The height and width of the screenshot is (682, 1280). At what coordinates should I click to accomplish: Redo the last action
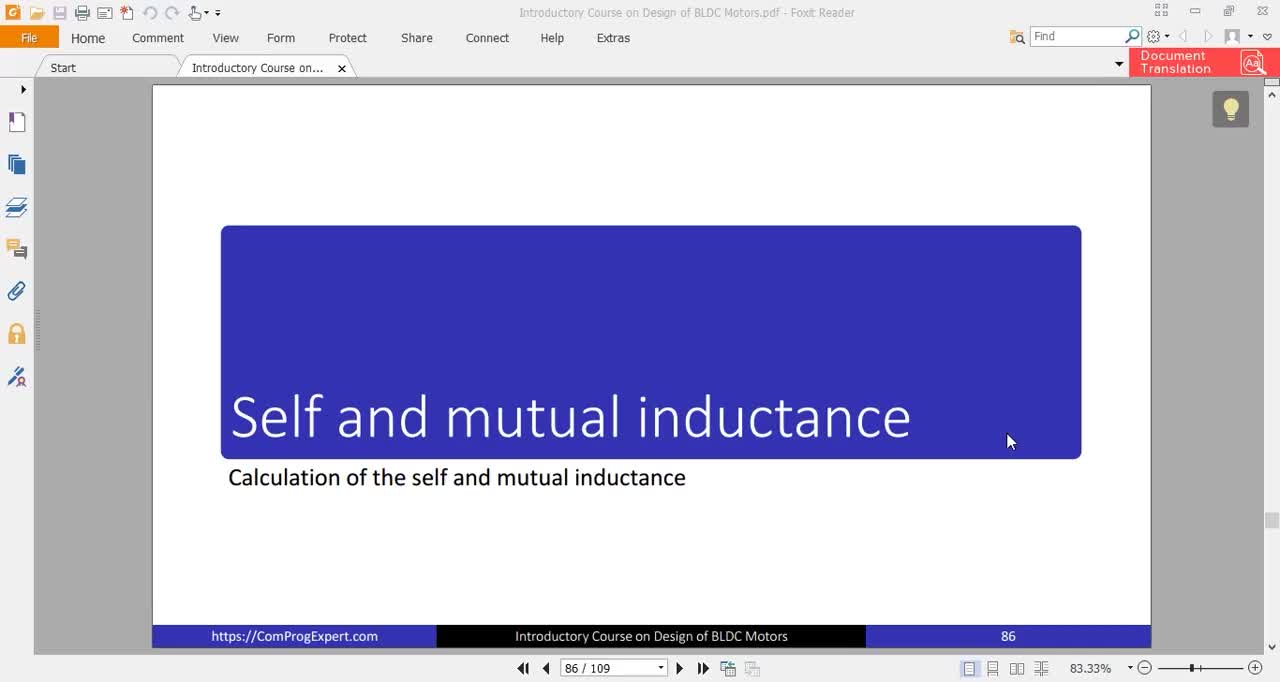[x=172, y=13]
